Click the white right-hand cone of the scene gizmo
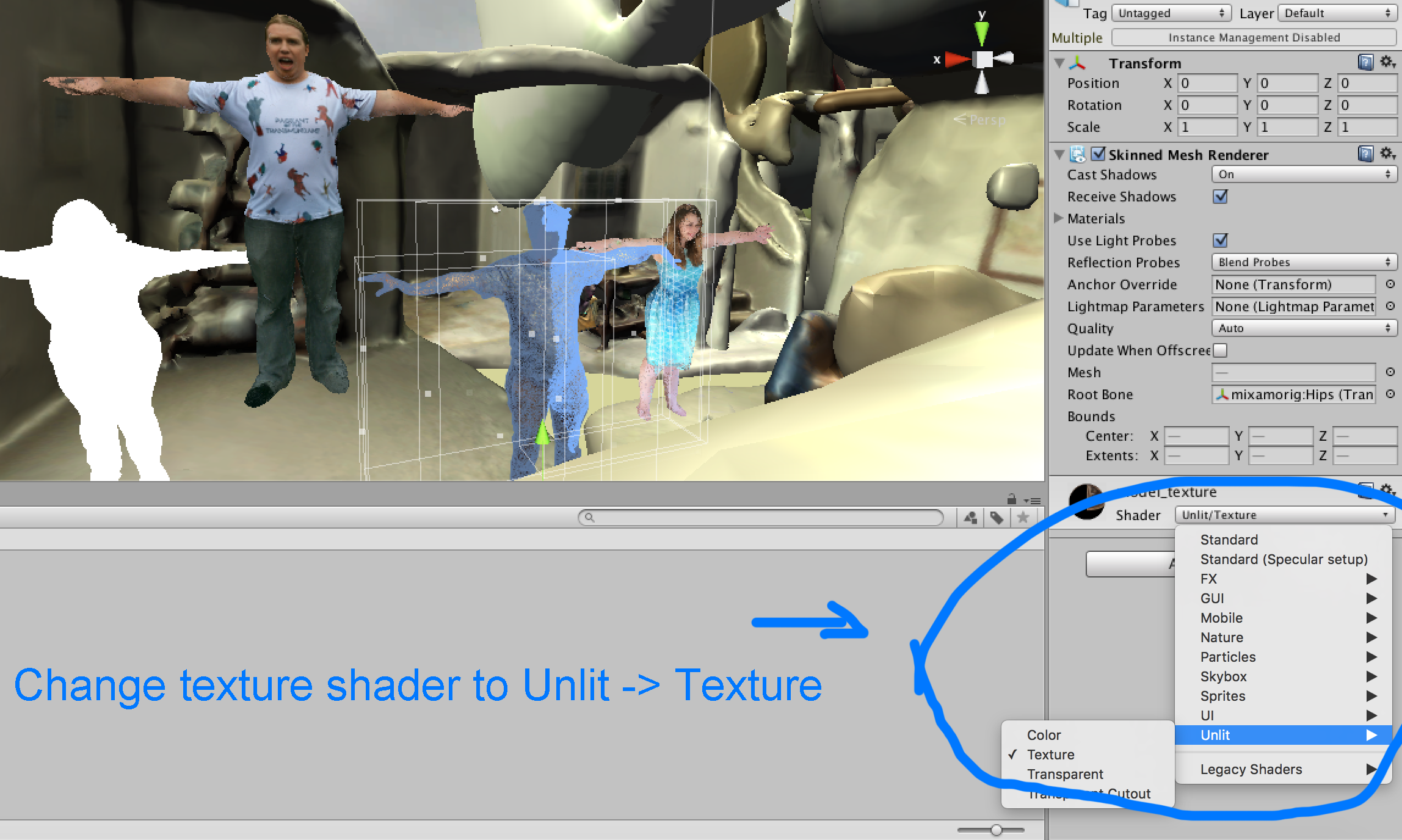 [1004, 59]
